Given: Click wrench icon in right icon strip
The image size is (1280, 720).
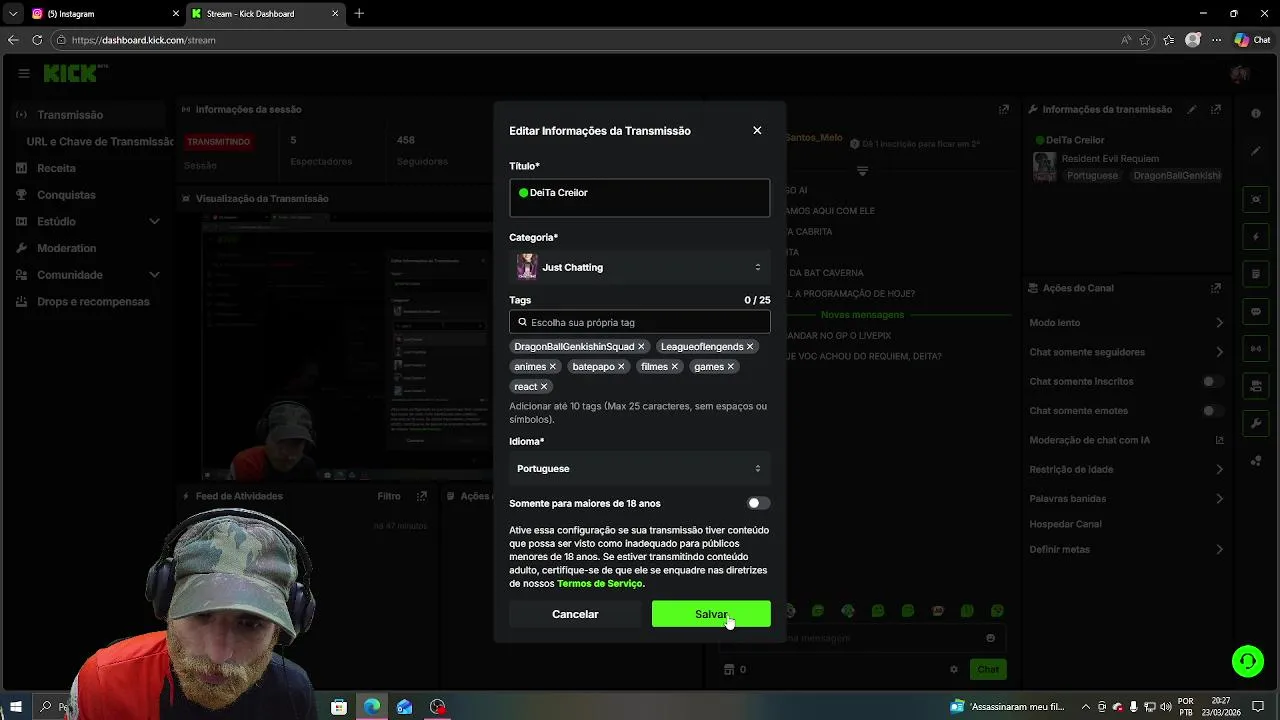Looking at the screenshot, I should pos(1256,423).
